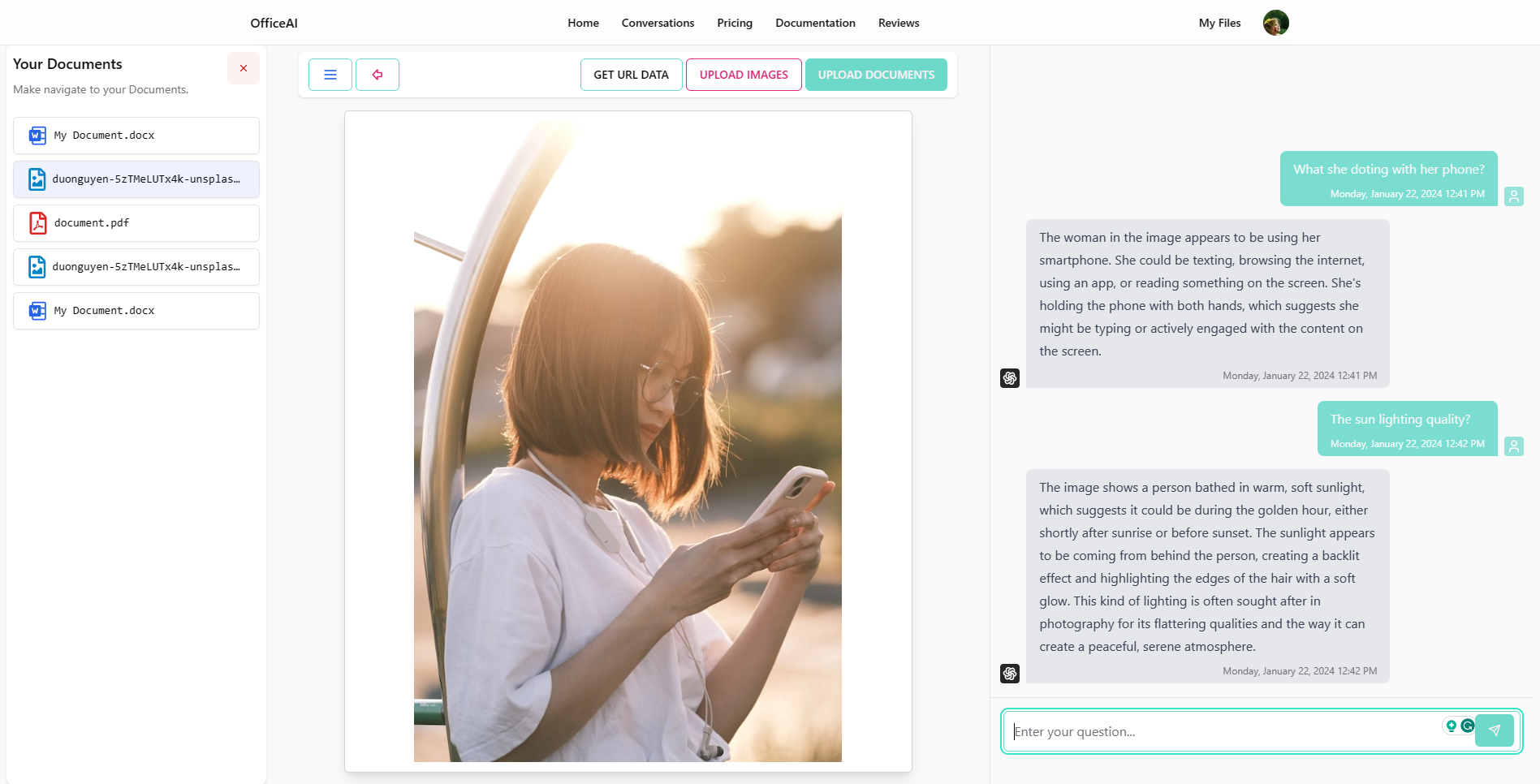Image resolution: width=1540 pixels, height=784 pixels.
Task: Click user icon beside 'What she doting' message
Action: click(x=1514, y=196)
